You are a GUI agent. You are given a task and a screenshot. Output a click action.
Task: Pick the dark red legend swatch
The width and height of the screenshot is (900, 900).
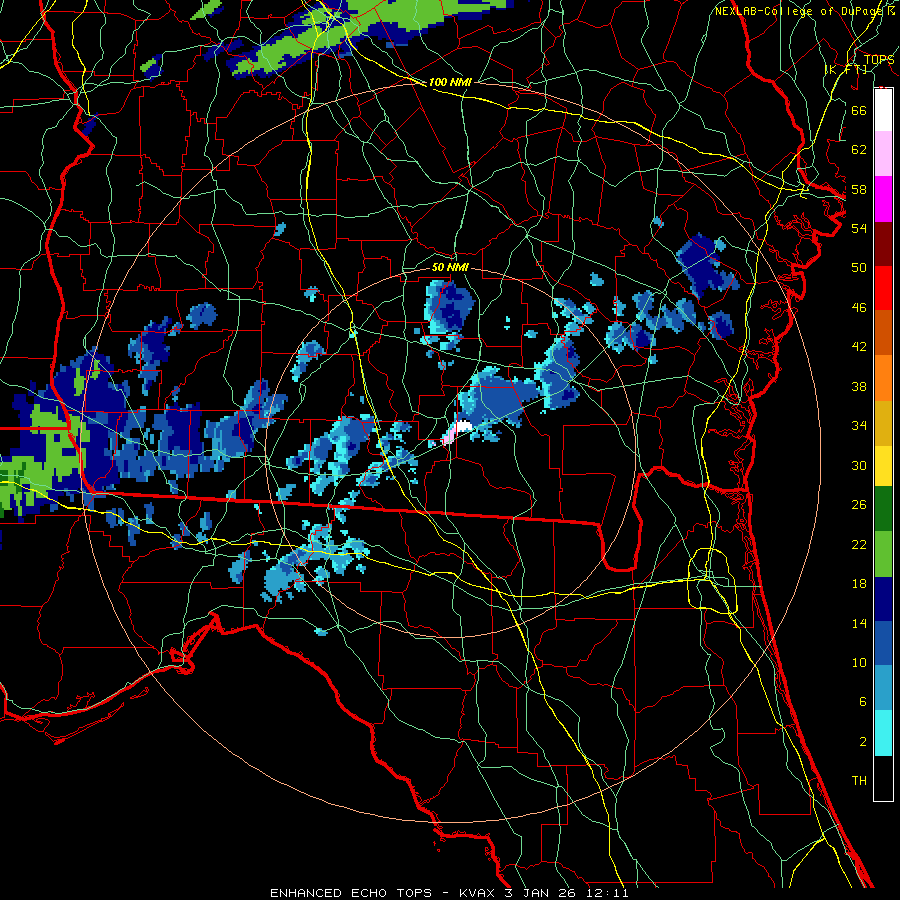coord(883,243)
